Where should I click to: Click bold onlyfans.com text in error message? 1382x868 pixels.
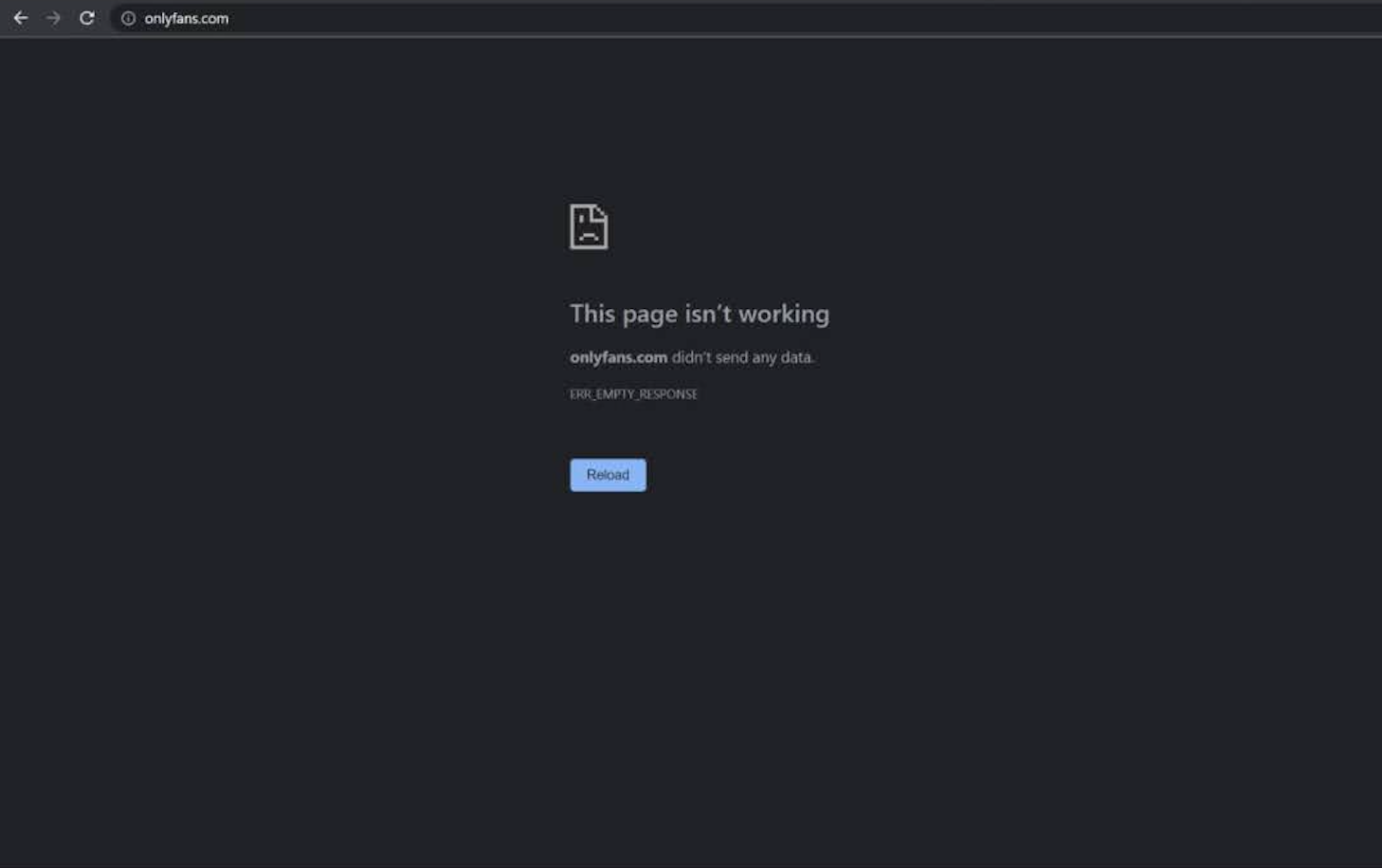(618, 357)
